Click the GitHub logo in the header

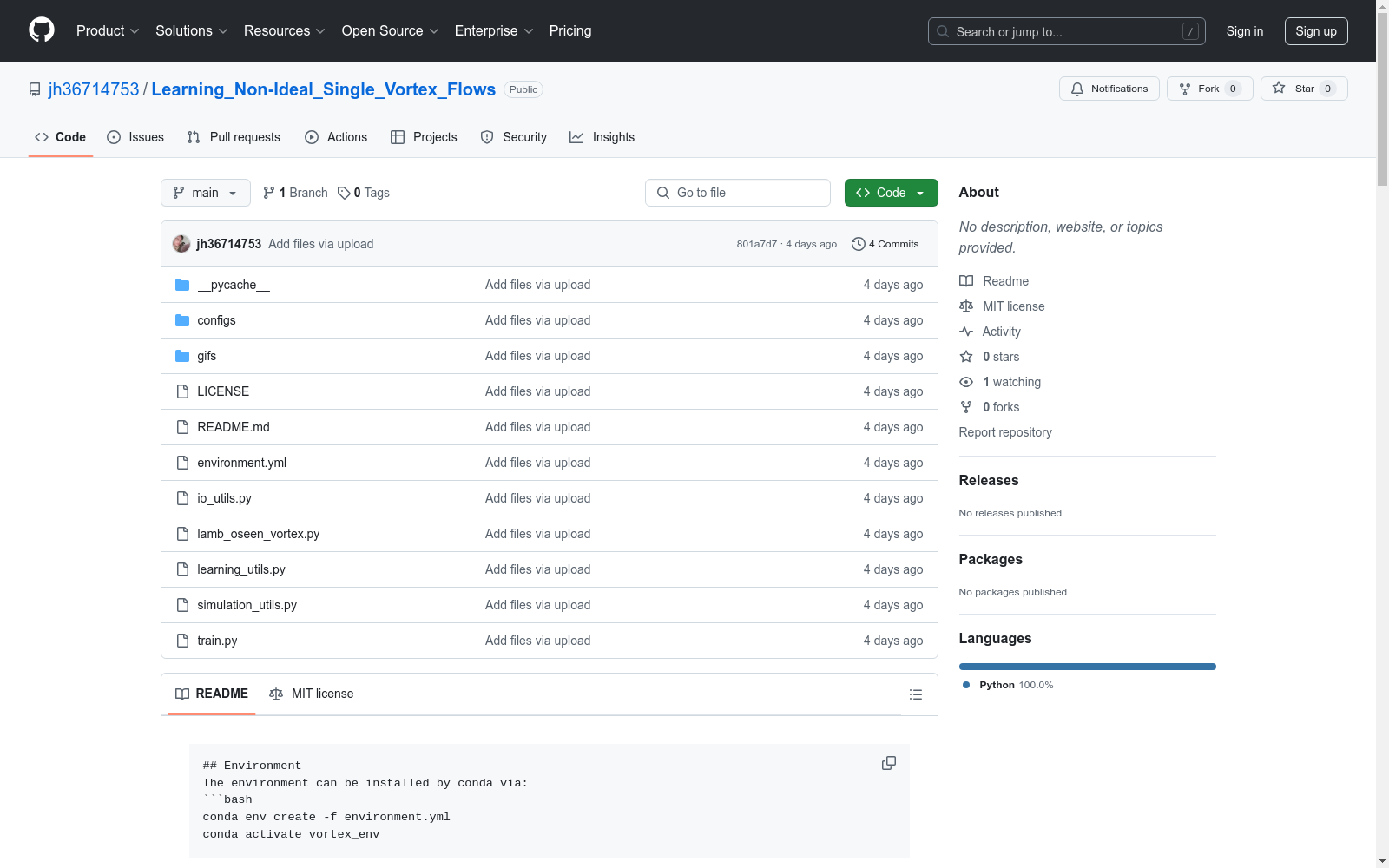pyautogui.click(x=42, y=30)
